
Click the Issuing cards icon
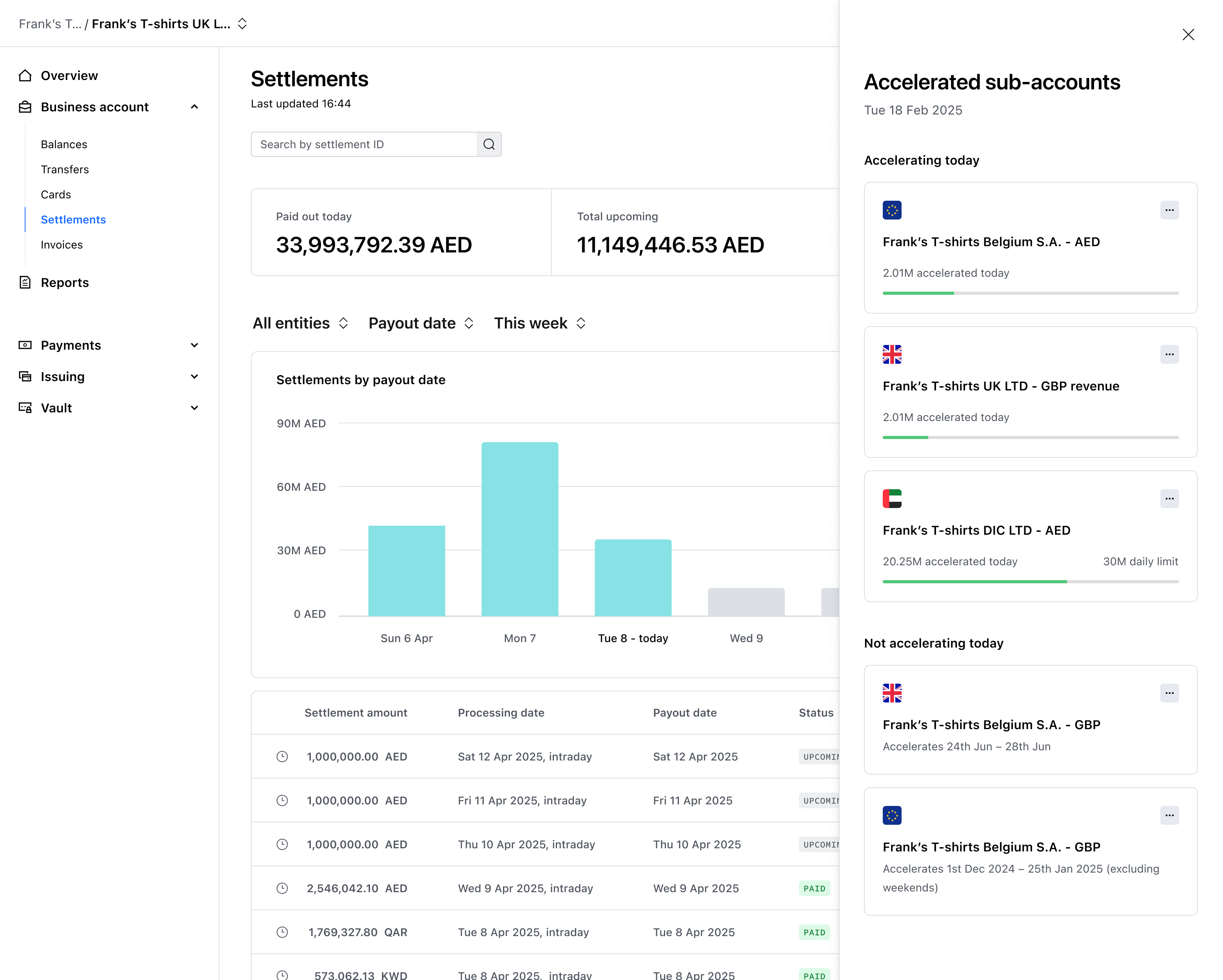point(25,377)
